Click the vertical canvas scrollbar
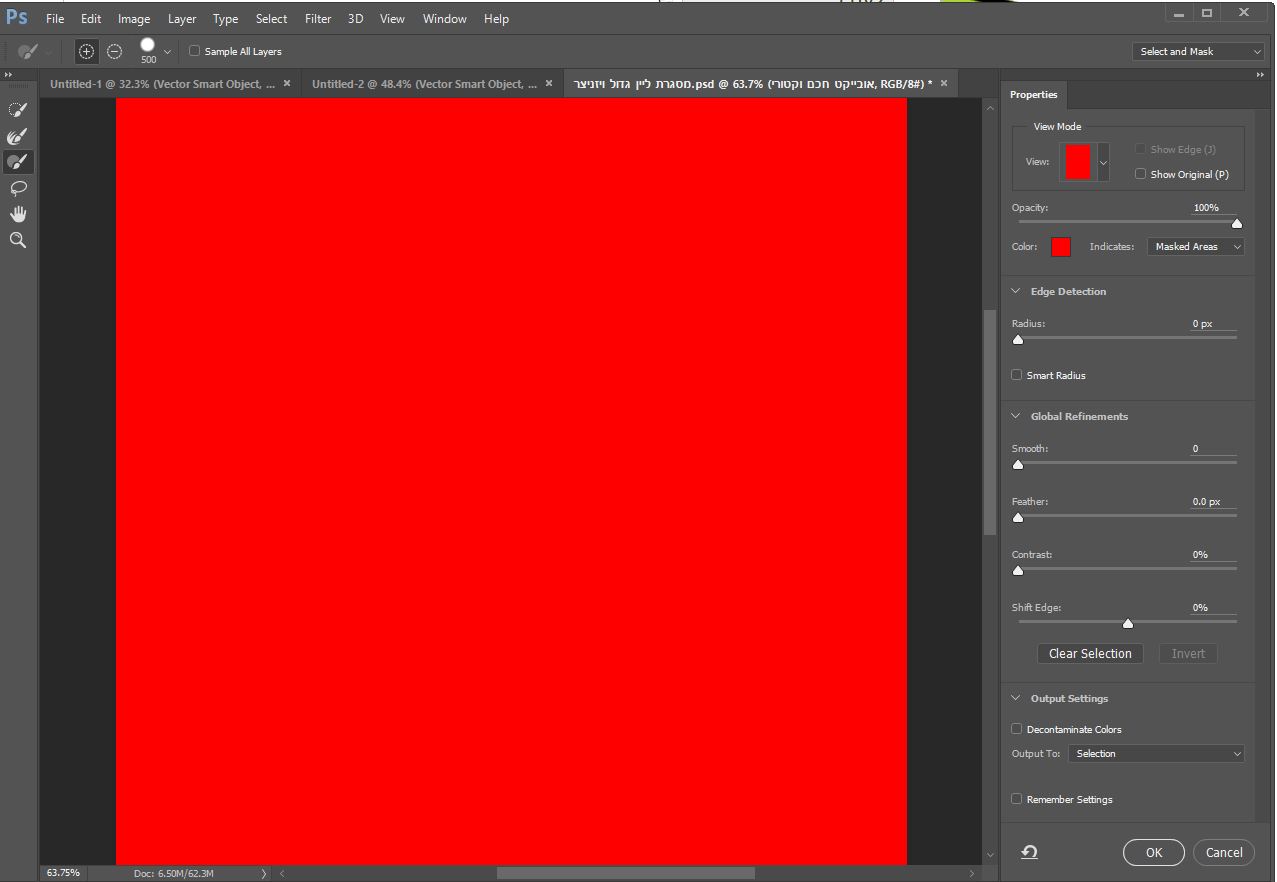Screen dimensions: 1277x882 (990, 422)
